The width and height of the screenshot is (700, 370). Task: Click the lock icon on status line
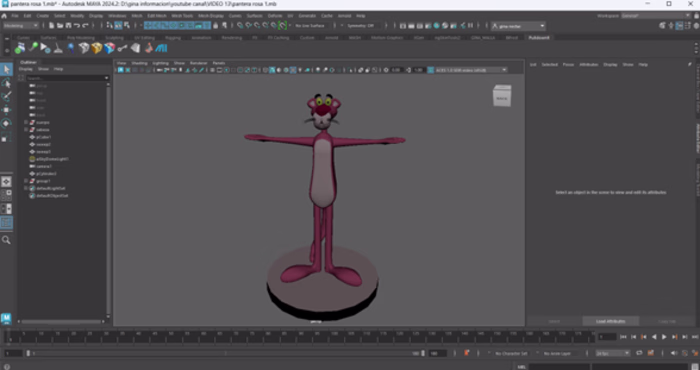pos(216,25)
